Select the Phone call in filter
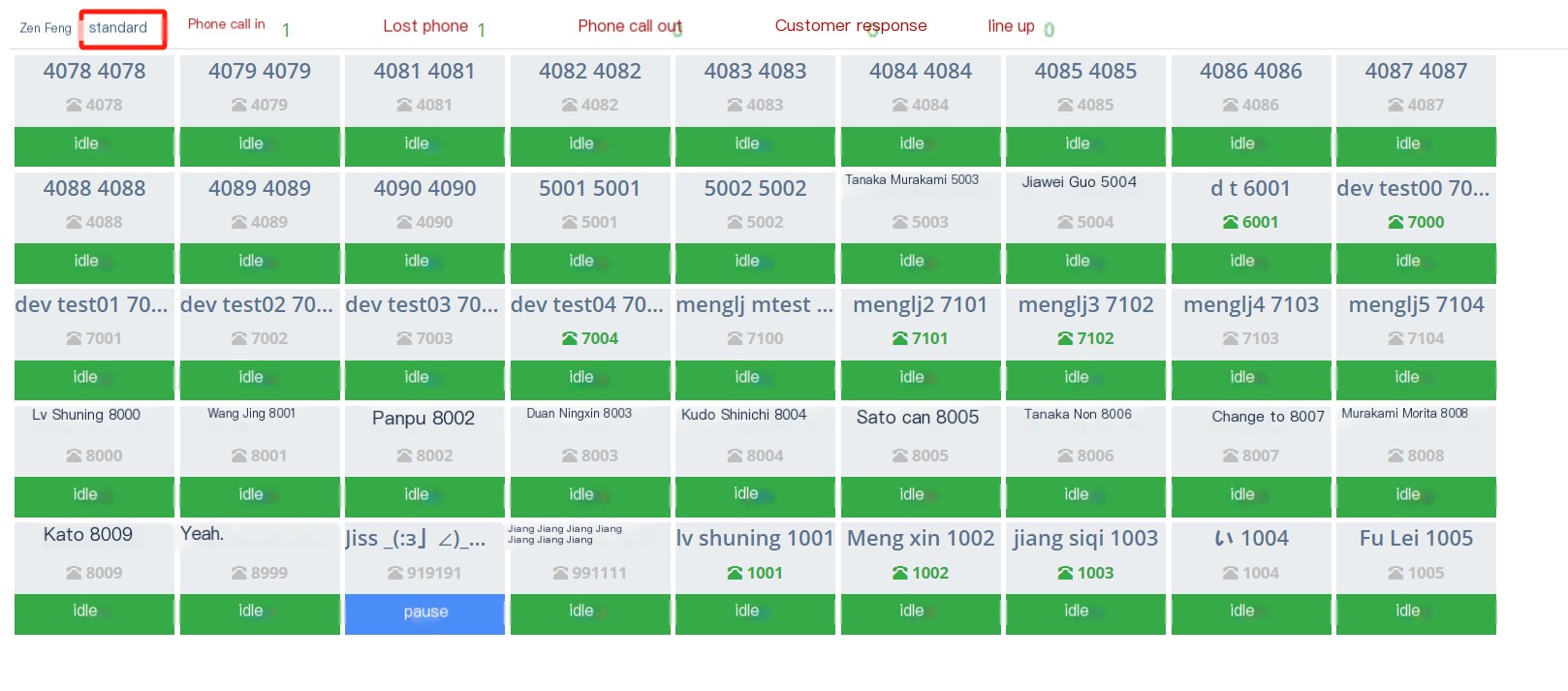The width and height of the screenshot is (1568, 691). click(226, 24)
